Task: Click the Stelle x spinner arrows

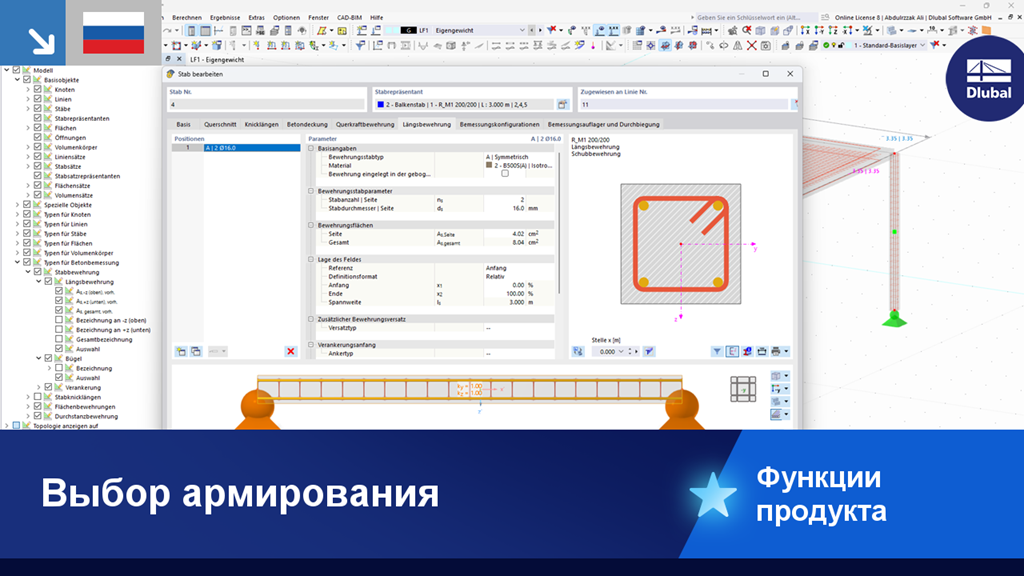Action: (x=630, y=351)
